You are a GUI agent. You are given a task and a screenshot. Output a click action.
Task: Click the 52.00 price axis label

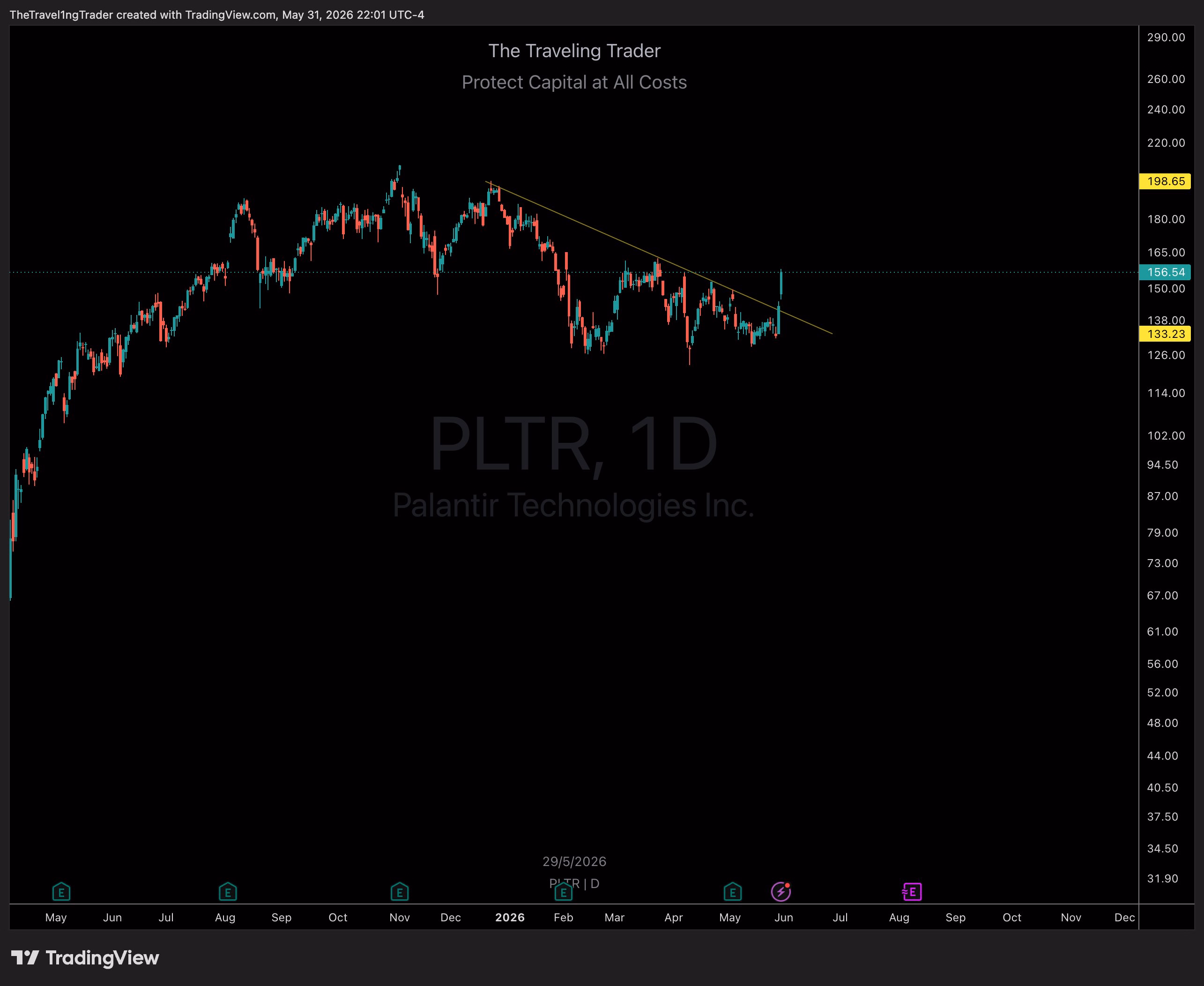(1163, 692)
